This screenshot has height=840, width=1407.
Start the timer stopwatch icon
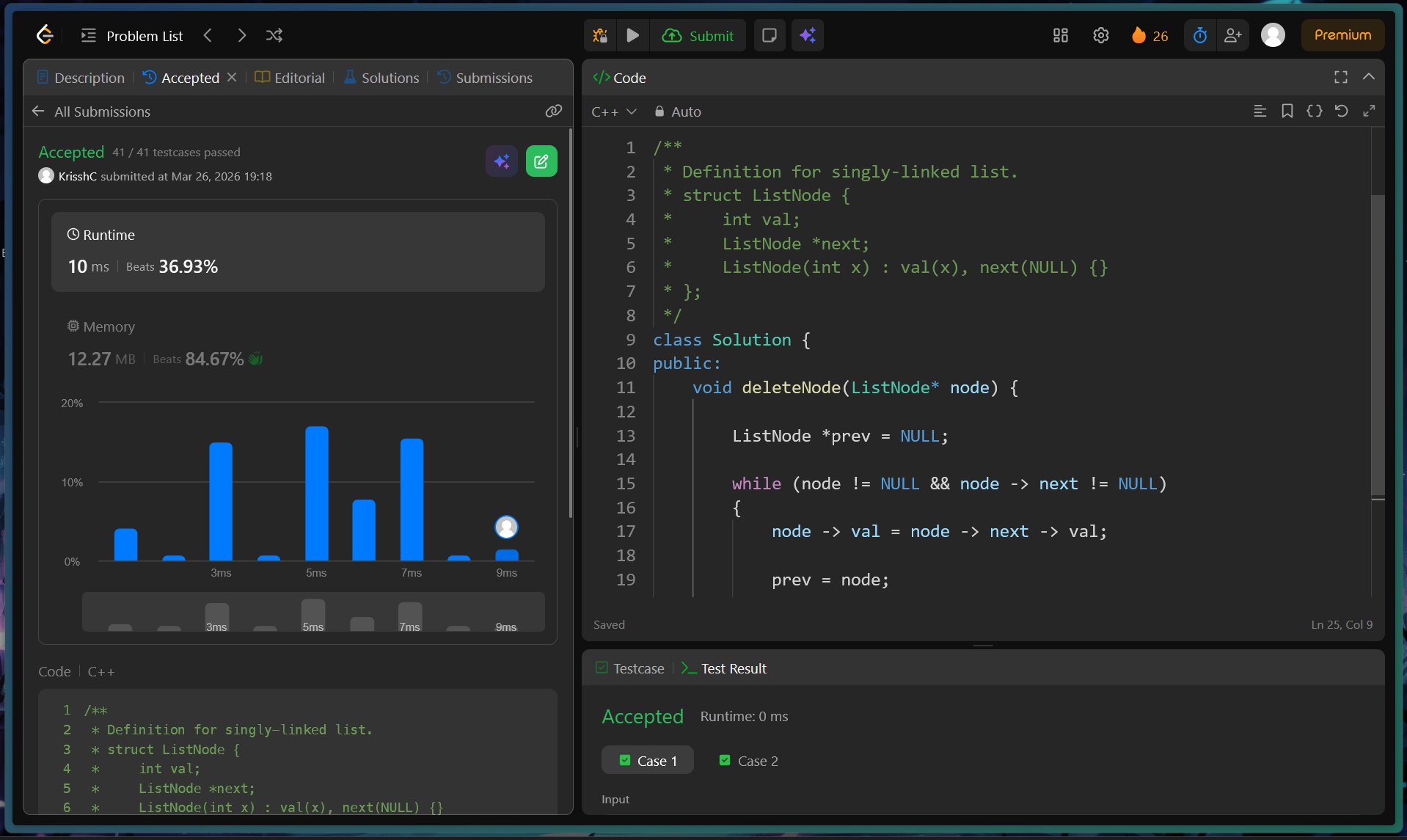[x=1199, y=35]
